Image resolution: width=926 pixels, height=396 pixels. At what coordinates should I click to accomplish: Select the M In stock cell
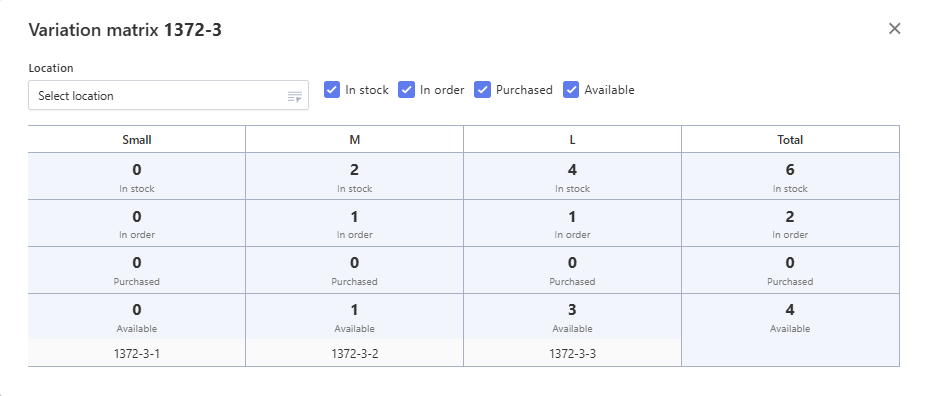pyautogui.click(x=354, y=176)
